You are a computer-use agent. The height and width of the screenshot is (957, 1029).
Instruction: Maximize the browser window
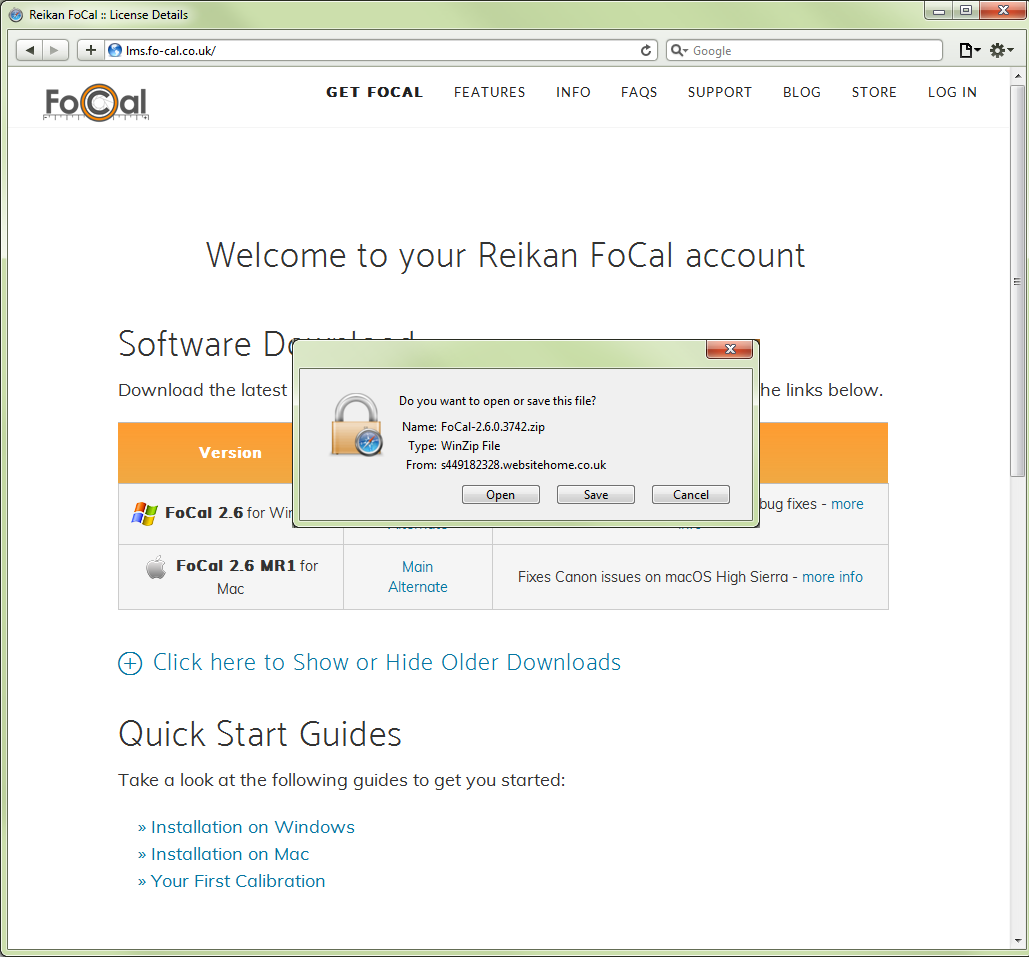pyautogui.click(x=966, y=11)
